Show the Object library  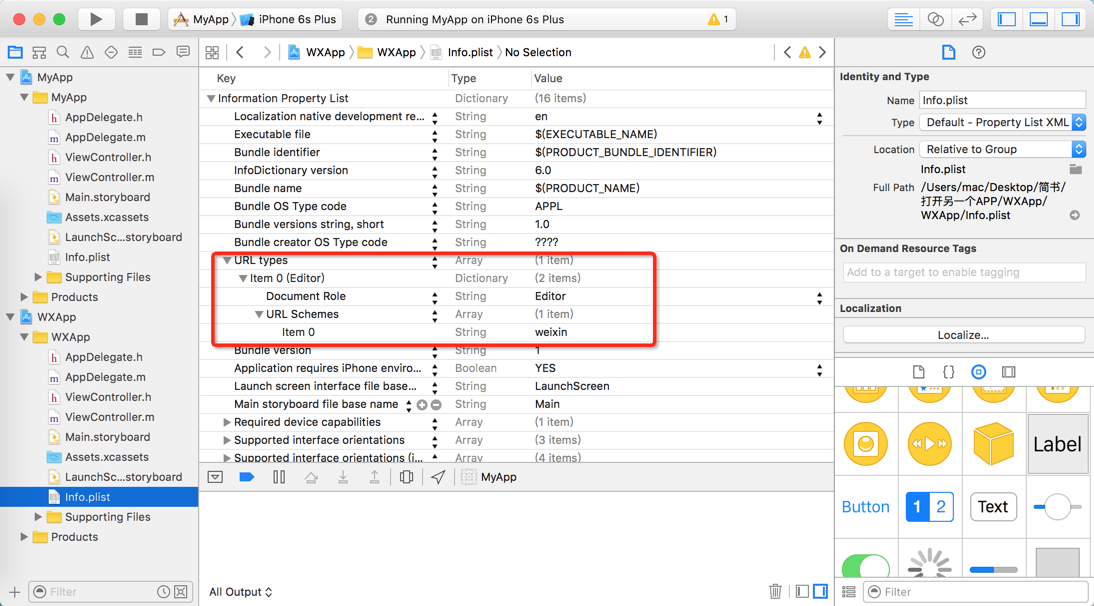pos(979,372)
